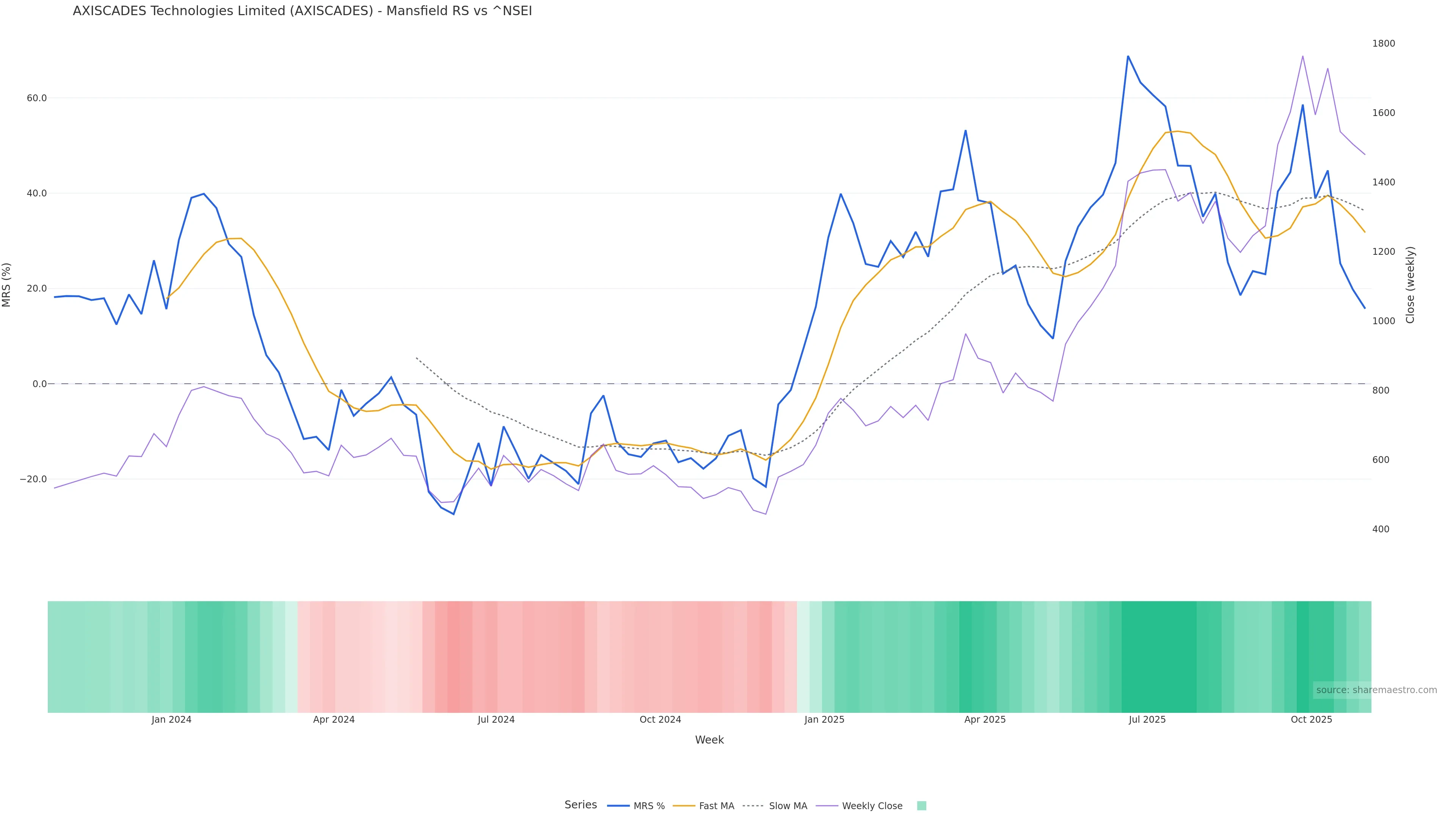Click the 60.0 tick on MRS axis

[x=37, y=98]
